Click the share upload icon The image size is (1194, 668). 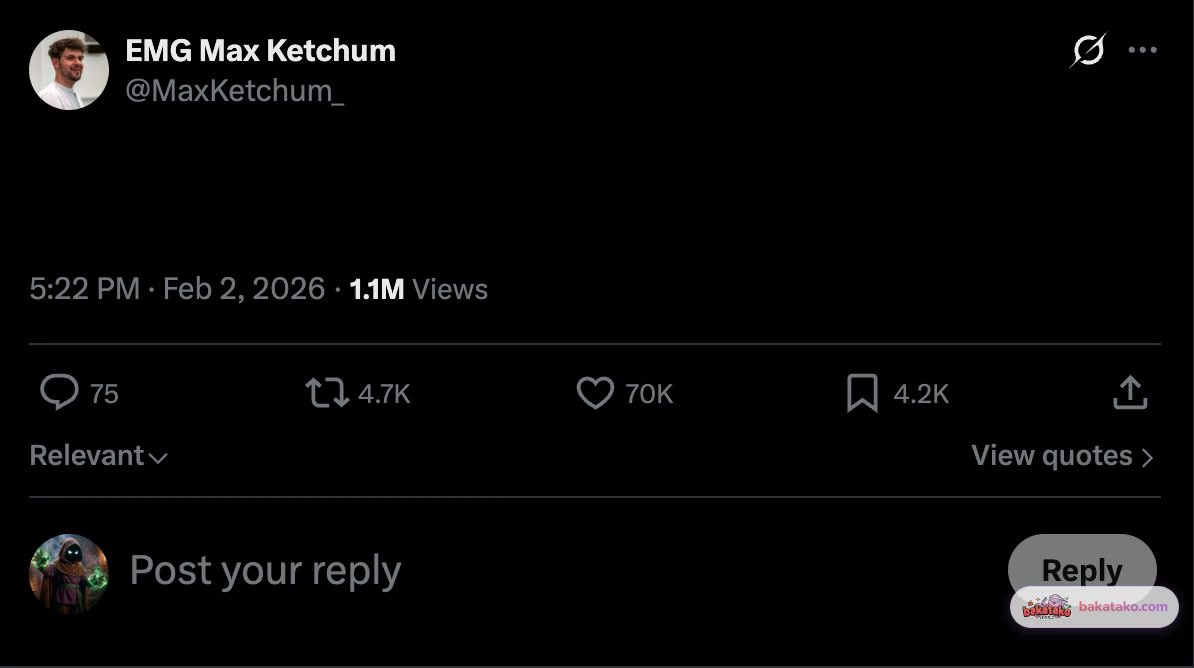1130,393
